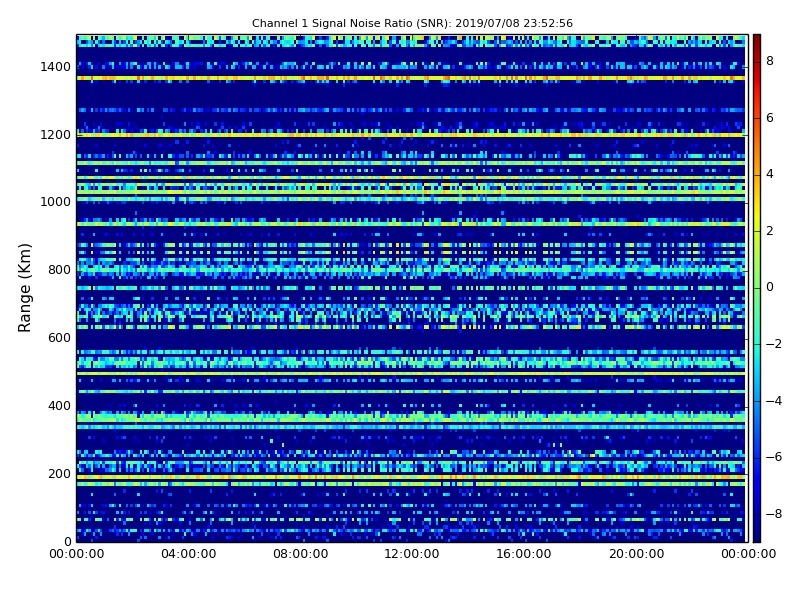
Task: Click colorbar tick label −6
Action: (773, 457)
